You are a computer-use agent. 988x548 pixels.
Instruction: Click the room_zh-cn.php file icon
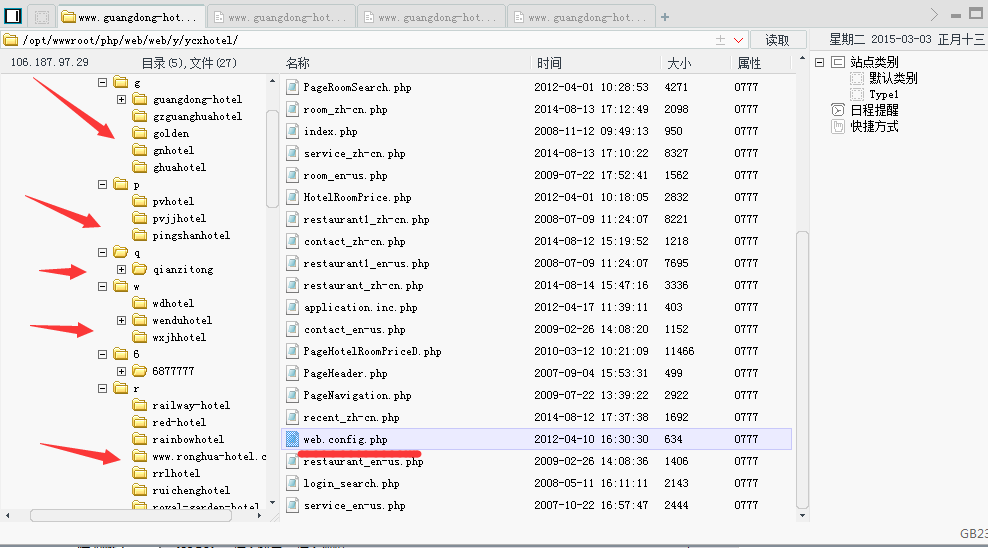click(x=292, y=109)
